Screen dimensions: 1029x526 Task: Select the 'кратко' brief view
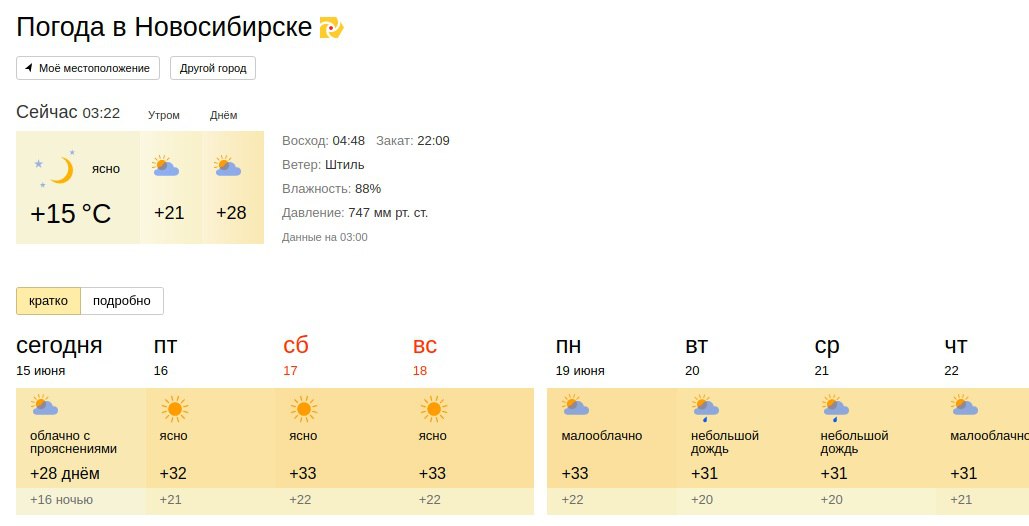(x=49, y=301)
